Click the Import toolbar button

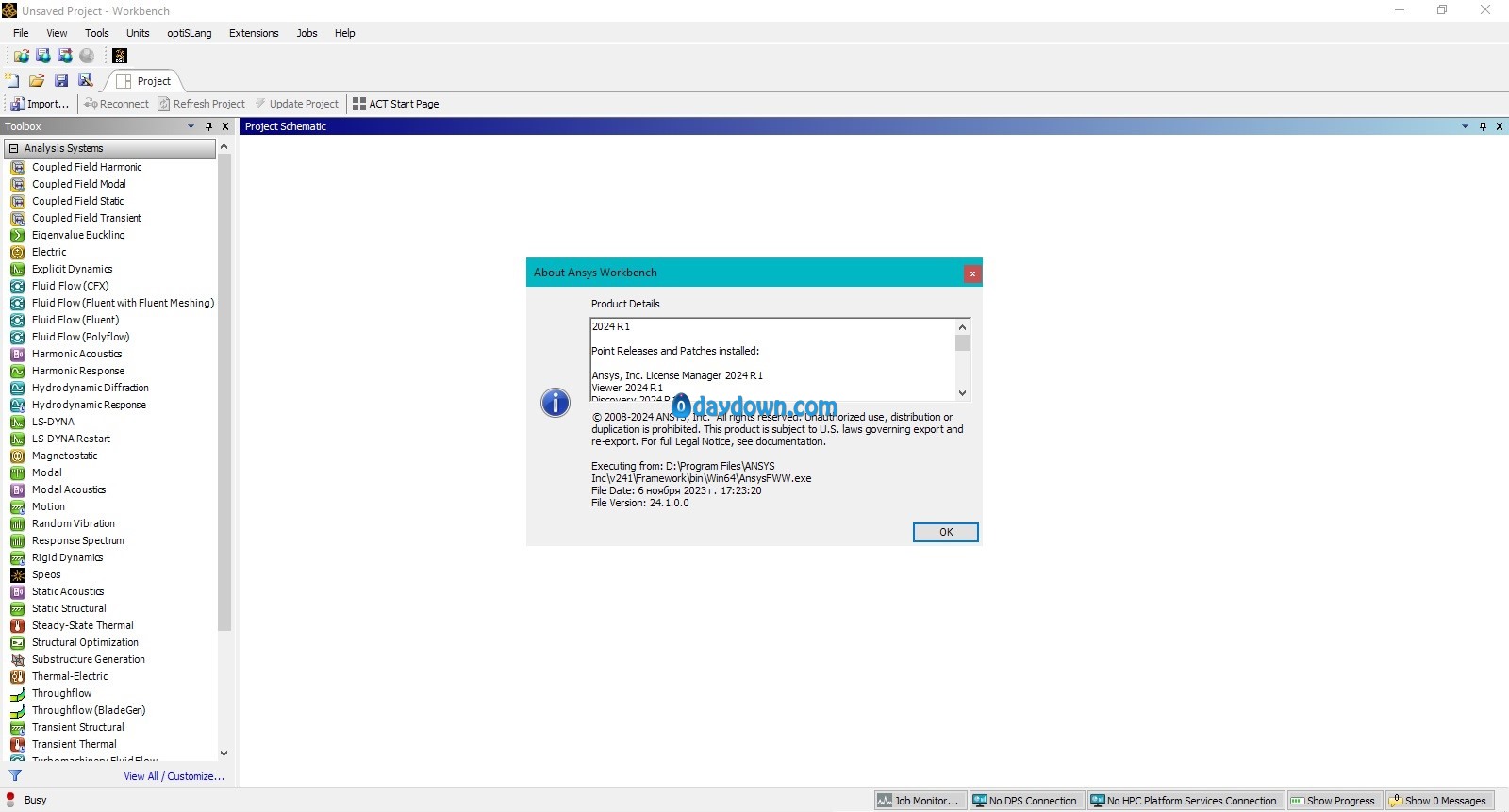40,104
